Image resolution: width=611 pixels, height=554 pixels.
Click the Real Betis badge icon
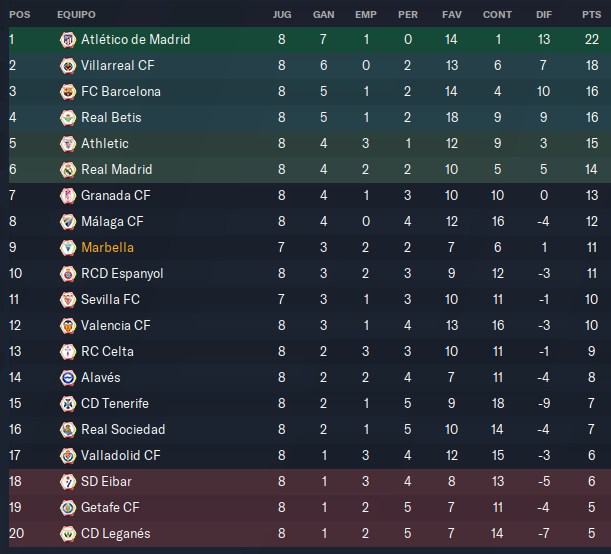tap(68, 118)
